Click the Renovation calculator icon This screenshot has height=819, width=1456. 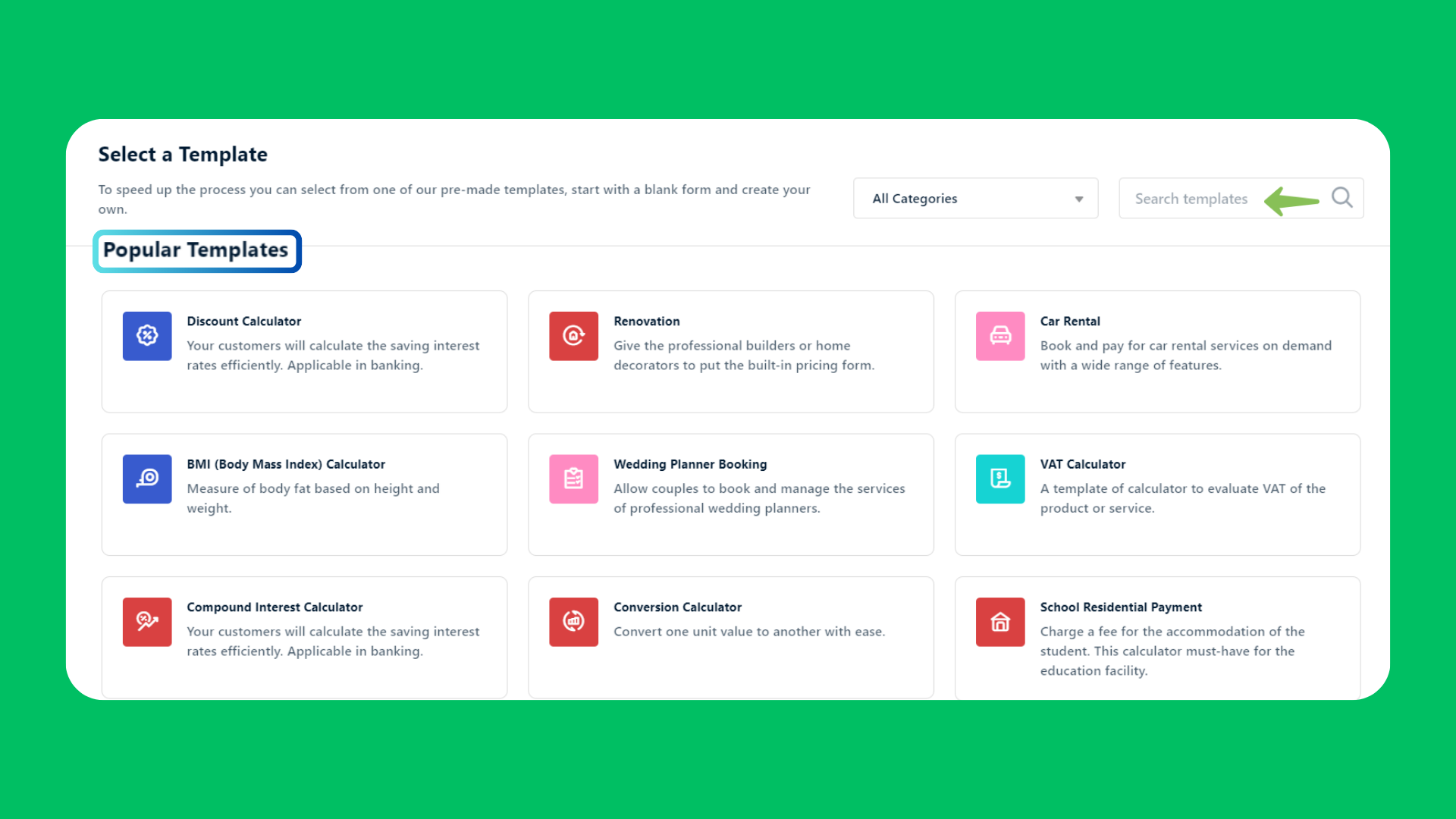573,336
